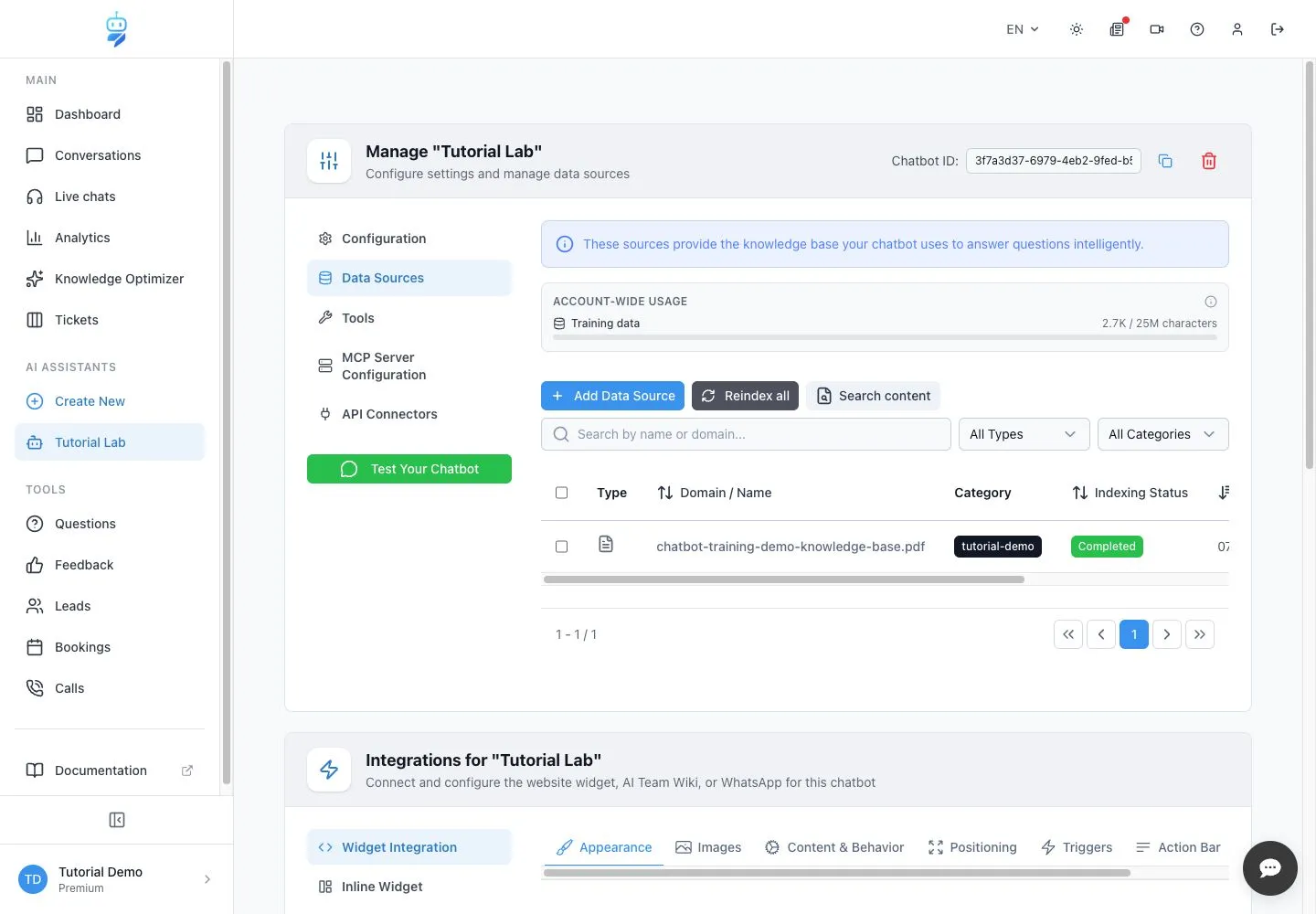Open Conversations in the sidebar
Screen dimensions: 1316x914
point(110,155)
